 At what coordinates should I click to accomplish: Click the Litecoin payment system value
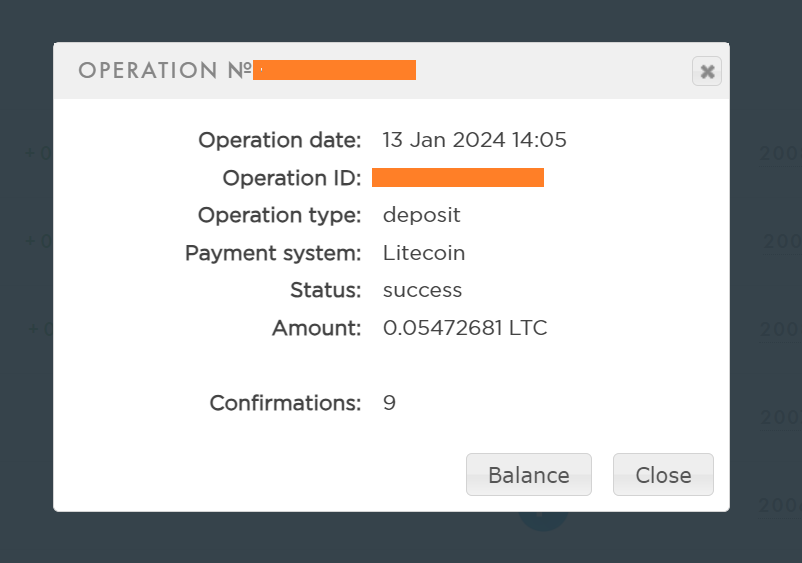click(424, 253)
